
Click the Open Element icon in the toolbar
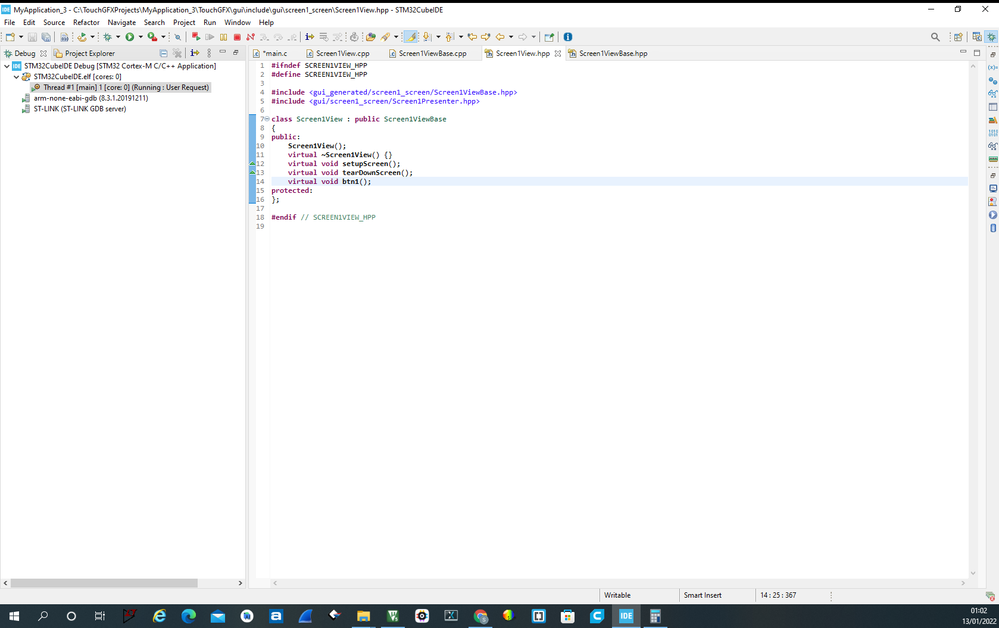pyautogui.click(x=370, y=37)
